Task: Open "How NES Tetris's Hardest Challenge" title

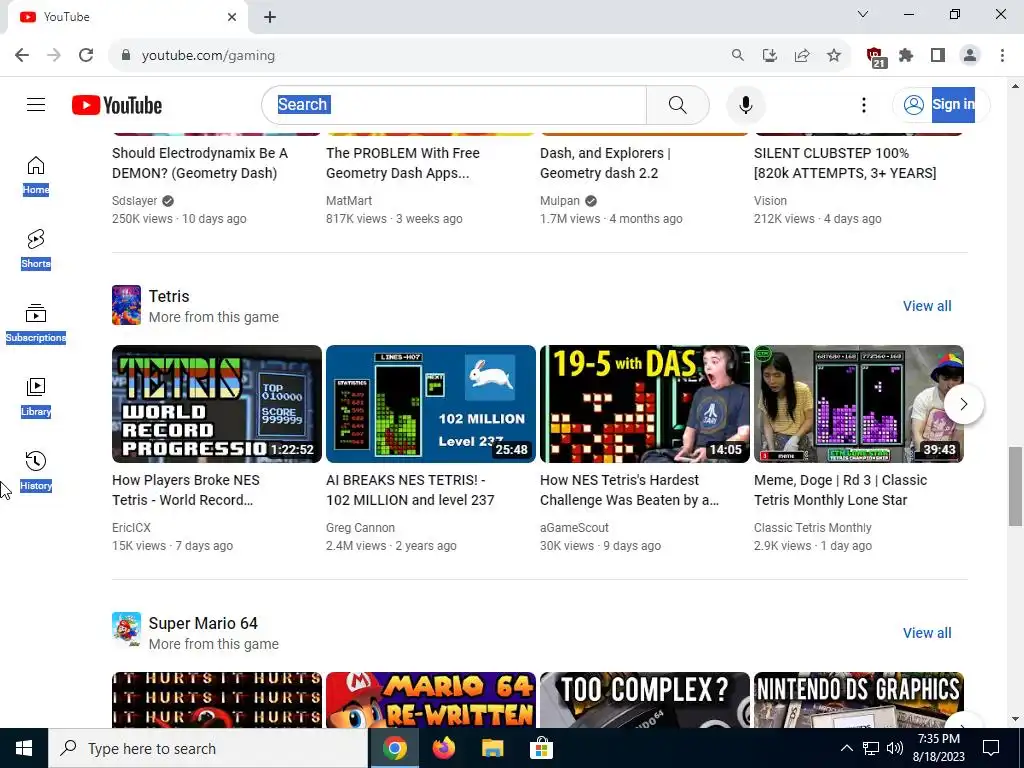Action: (630, 490)
